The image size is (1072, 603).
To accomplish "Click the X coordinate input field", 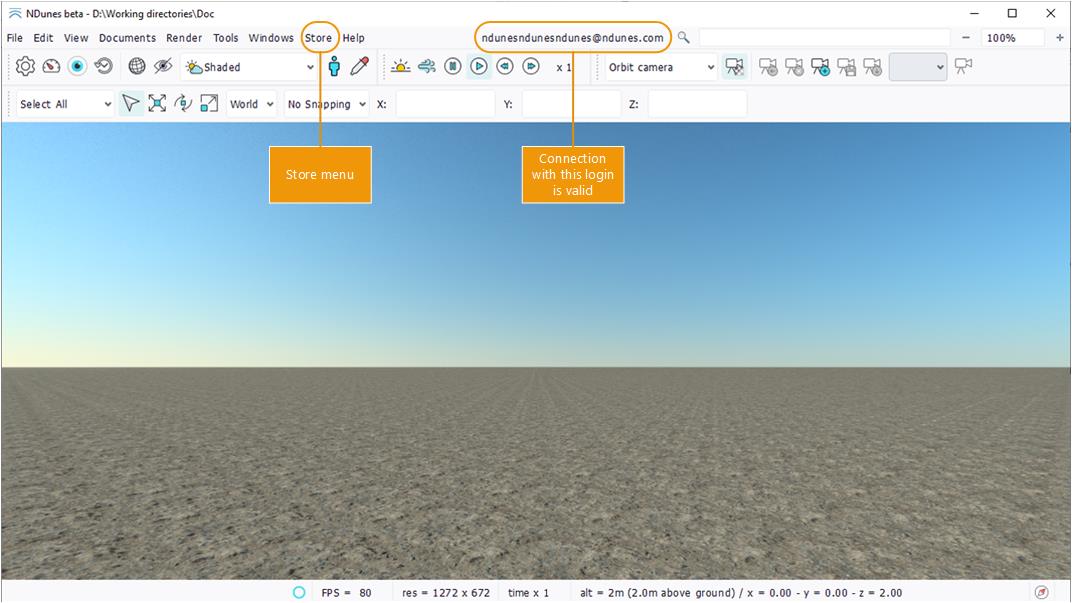I will coord(445,104).
